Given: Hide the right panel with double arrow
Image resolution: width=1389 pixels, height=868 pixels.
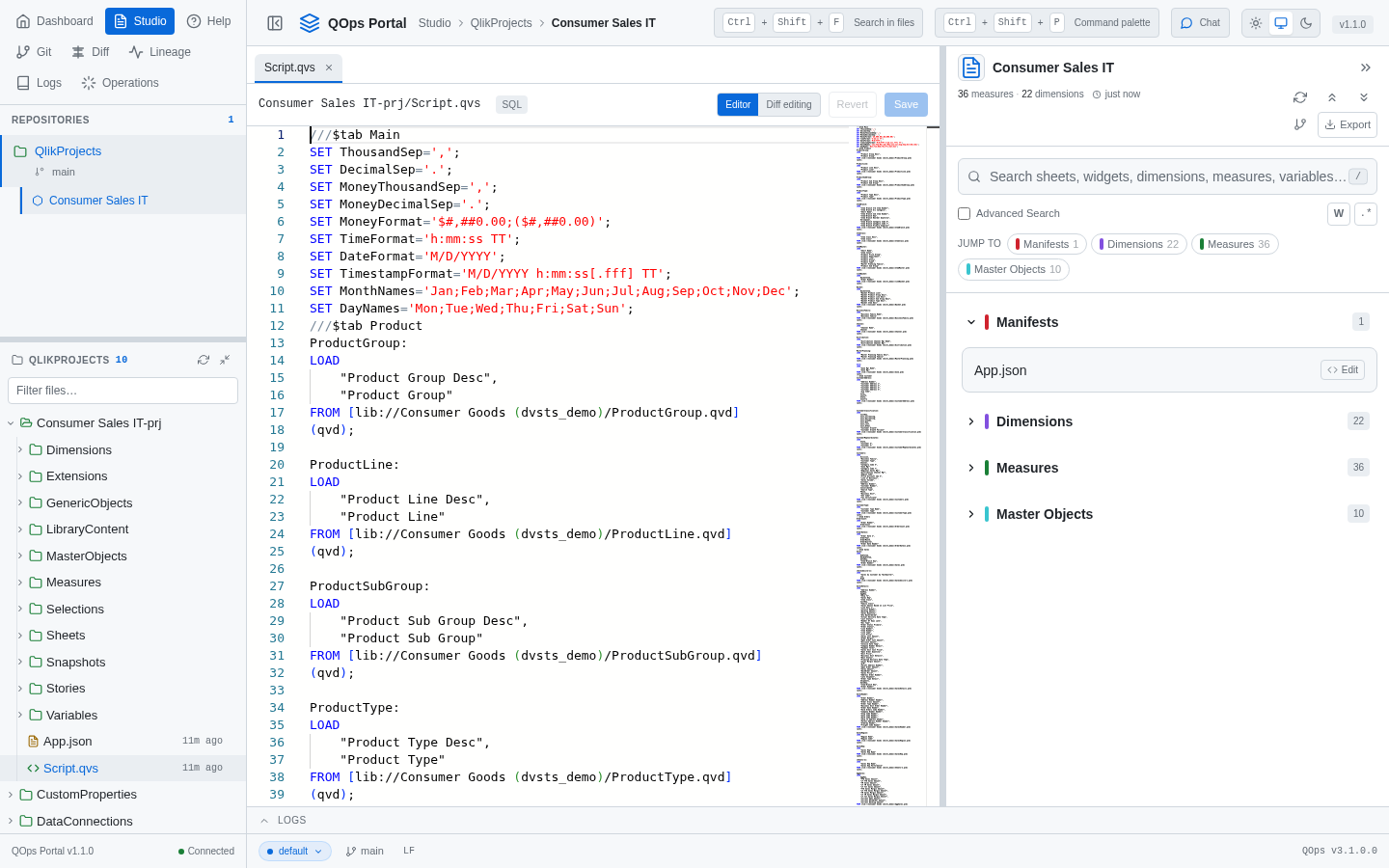Looking at the screenshot, I should click(x=1366, y=68).
